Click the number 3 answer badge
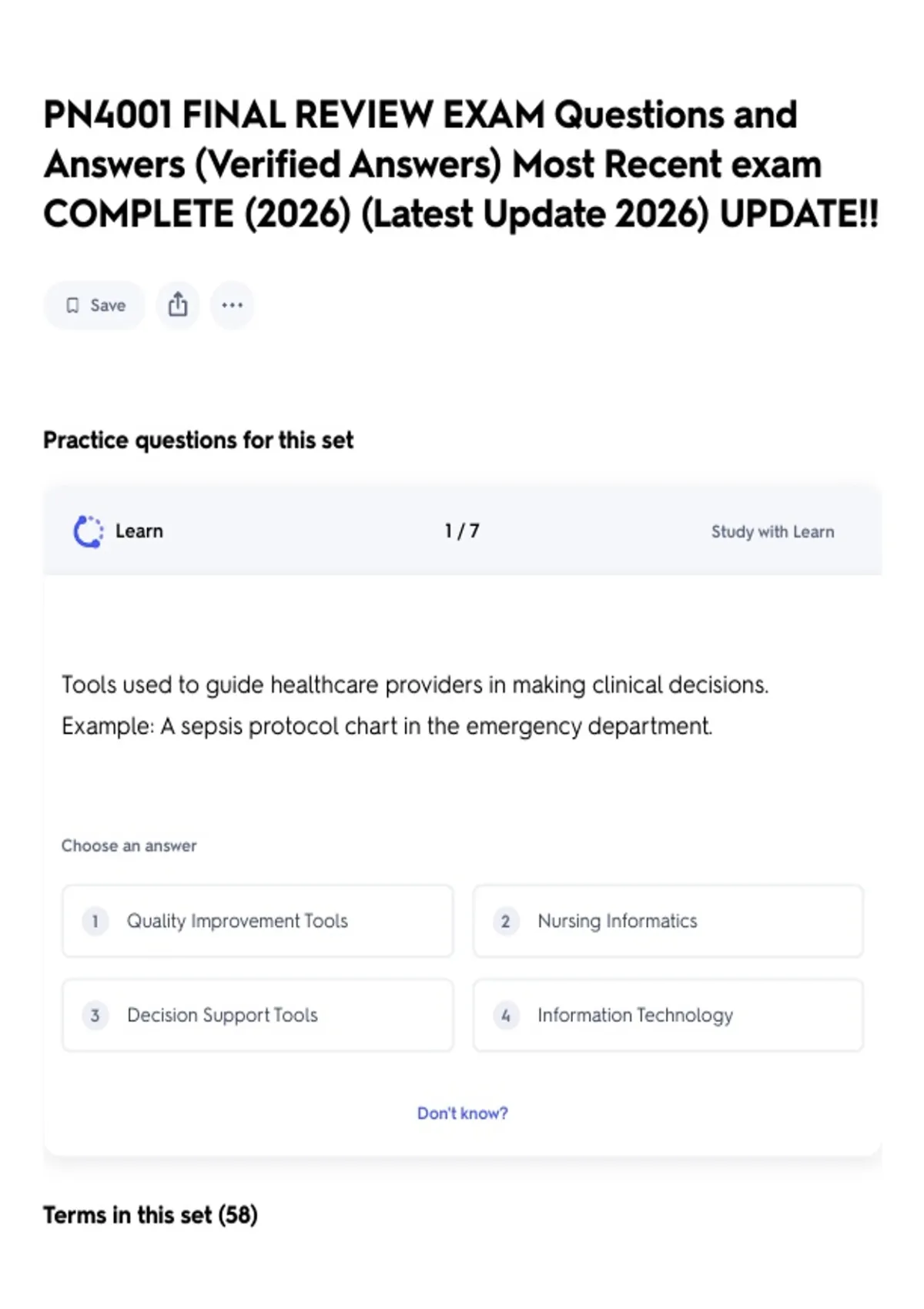924x1309 pixels. 95,1015
